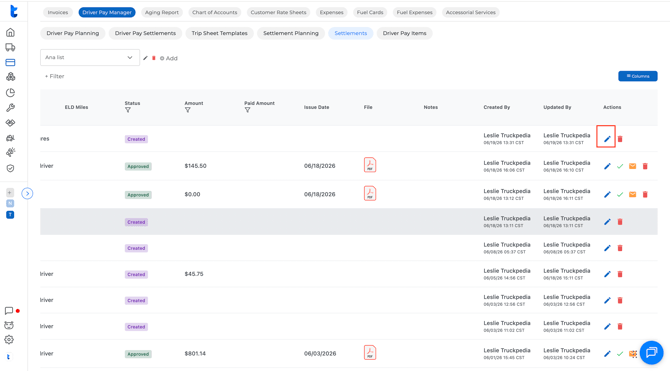This screenshot has width=670, height=371.
Task: Open the Paid Amount column filter funnel
Action: point(247,110)
